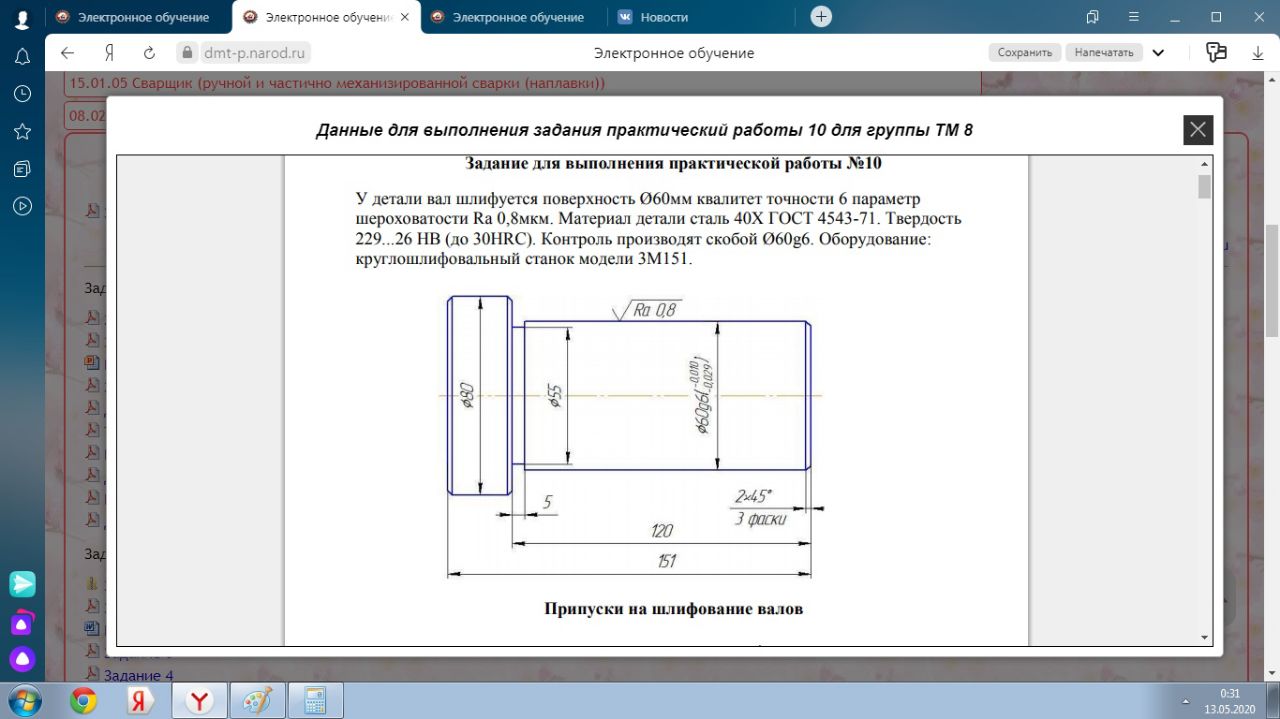Open the Yandex Я shortcut in taskbar
The width and height of the screenshot is (1280, 719).
141,701
